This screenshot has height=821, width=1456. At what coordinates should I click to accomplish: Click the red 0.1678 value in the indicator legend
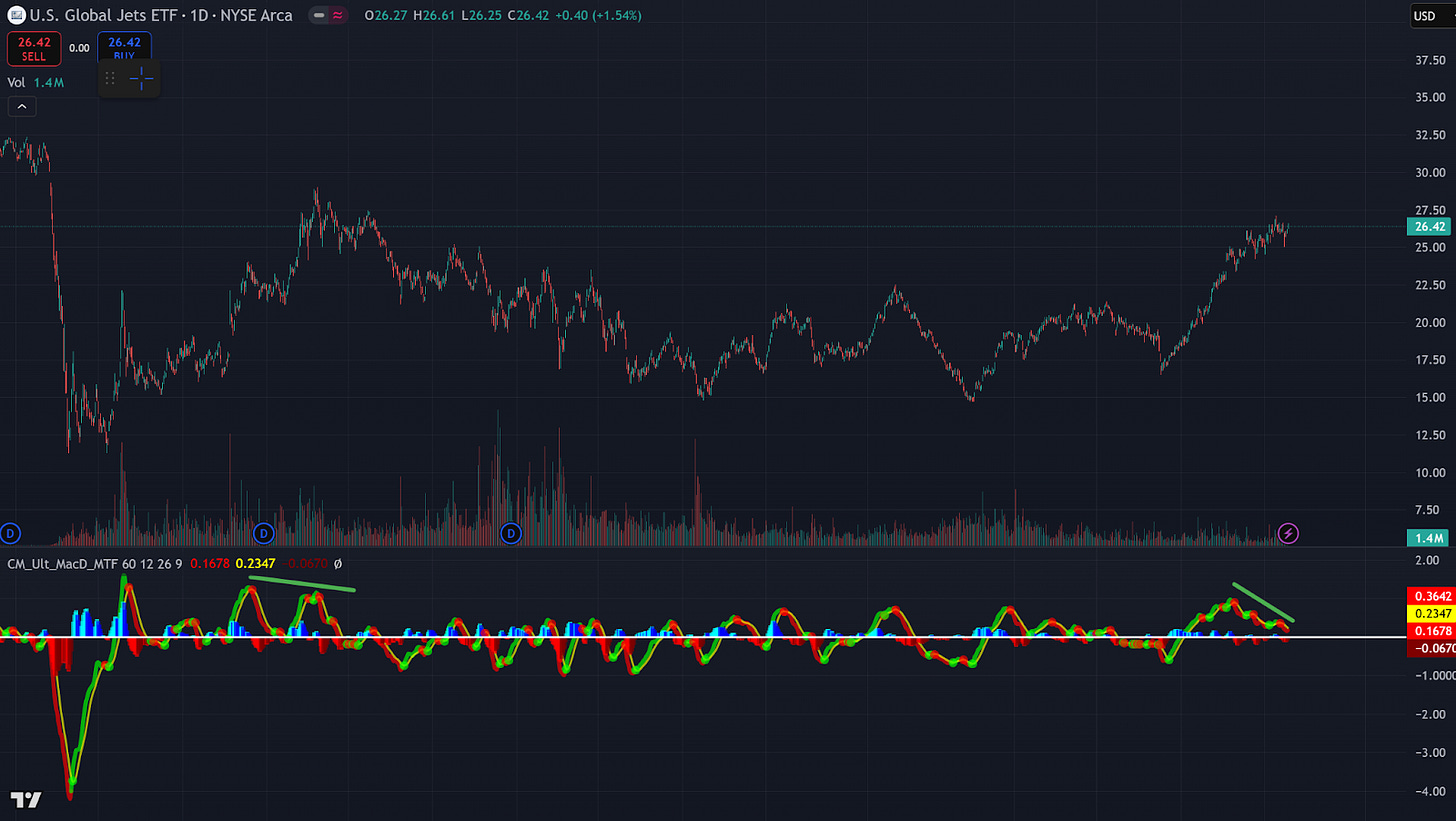click(x=208, y=565)
